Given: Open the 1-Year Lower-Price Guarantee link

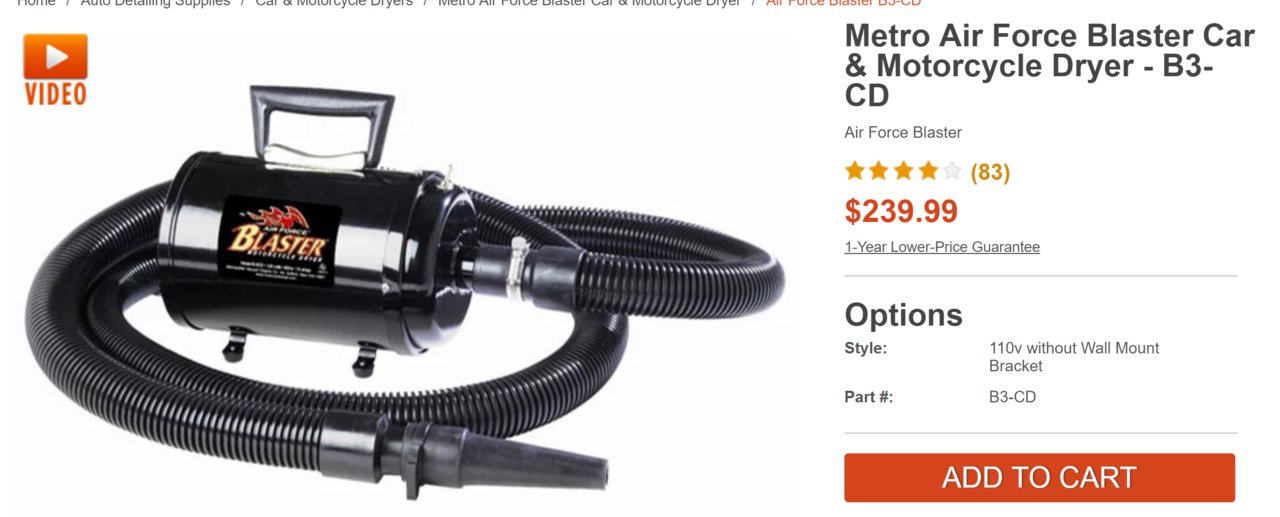Looking at the screenshot, I should (942, 247).
